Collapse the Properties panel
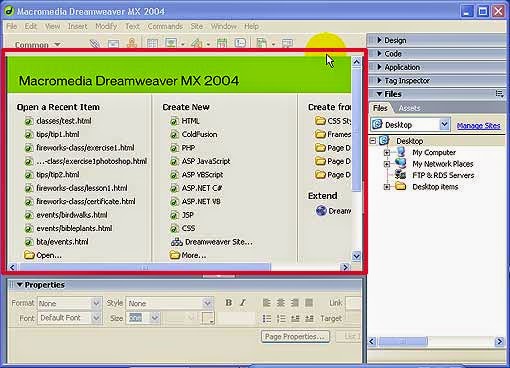Image resolution: width=510 pixels, height=368 pixels. pos(20,285)
